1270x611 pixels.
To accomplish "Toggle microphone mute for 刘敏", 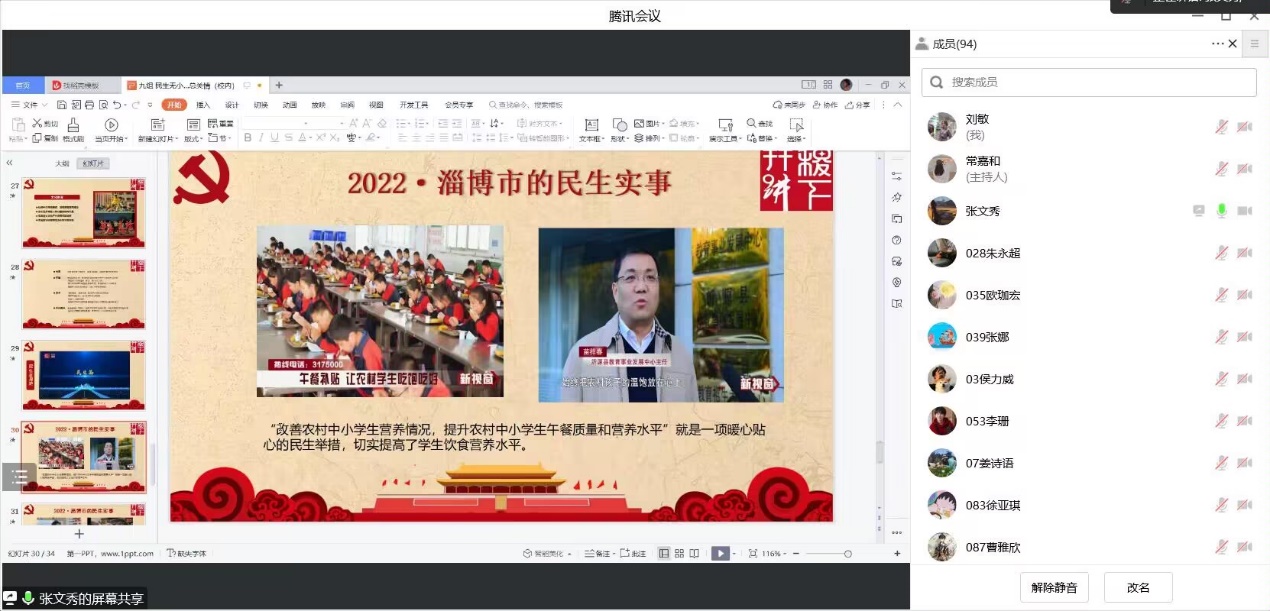I will 1221,127.
